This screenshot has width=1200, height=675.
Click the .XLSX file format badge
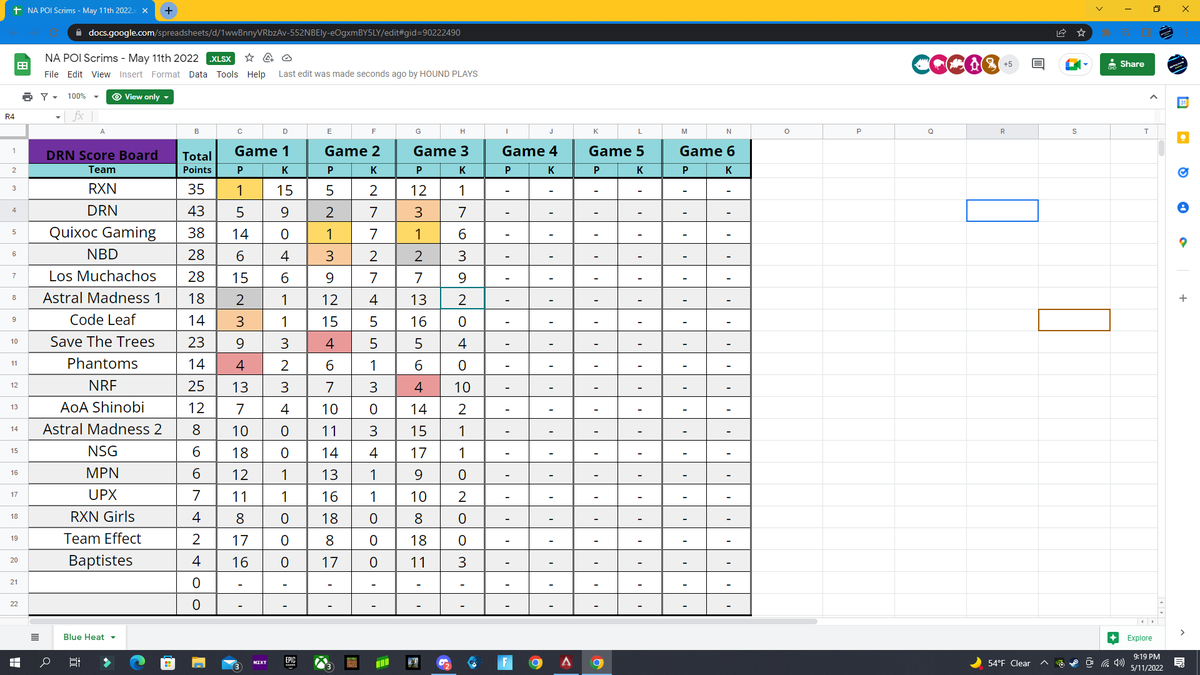tap(222, 58)
